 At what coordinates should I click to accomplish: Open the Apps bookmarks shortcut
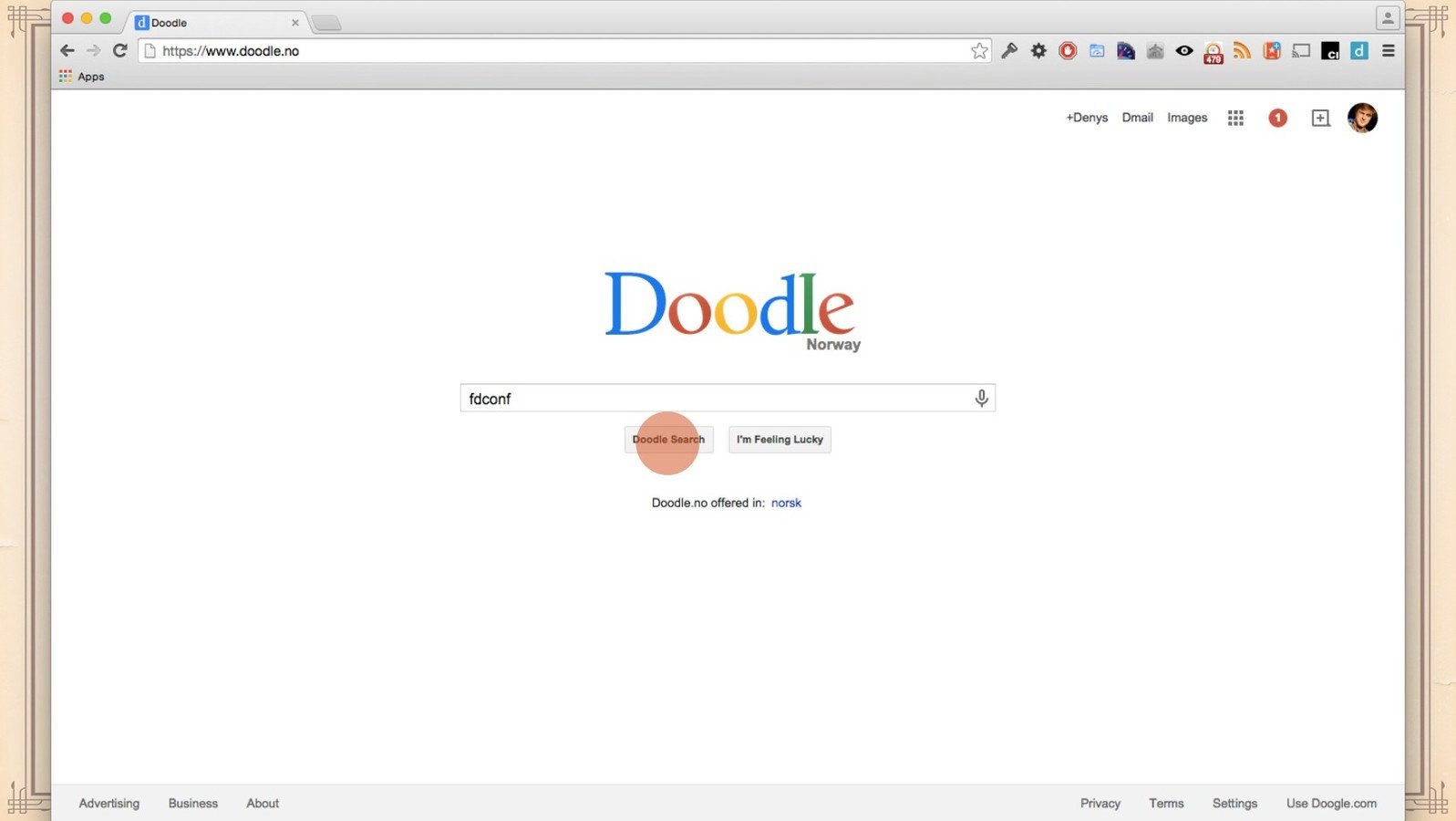pyautogui.click(x=82, y=77)
